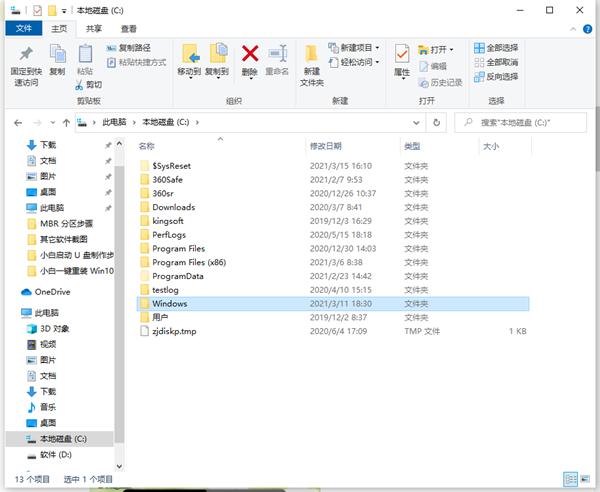Viewport: 600px width, 492px height.
Task: Select the 用户 folder
Action: click(x=160, y=317)
